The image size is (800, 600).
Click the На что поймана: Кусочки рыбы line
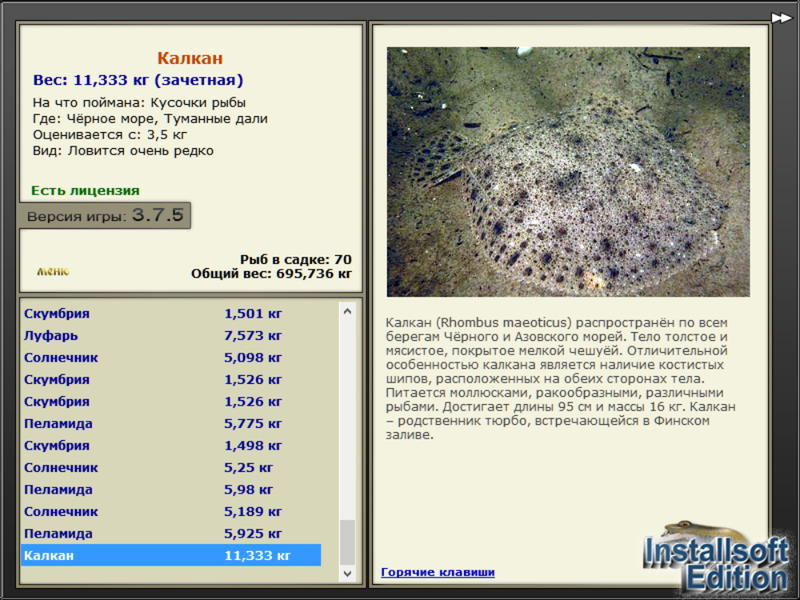point(139,103)
